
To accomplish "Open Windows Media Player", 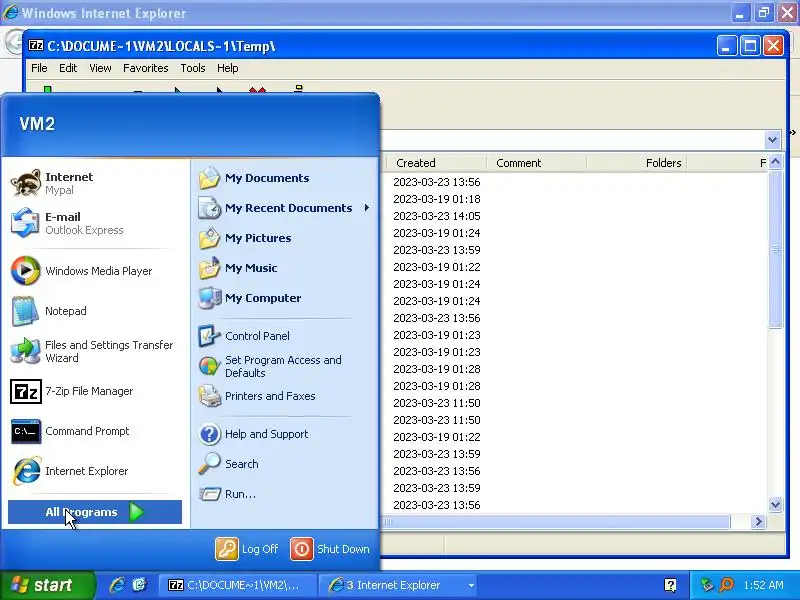I will [x=95, y=271].
